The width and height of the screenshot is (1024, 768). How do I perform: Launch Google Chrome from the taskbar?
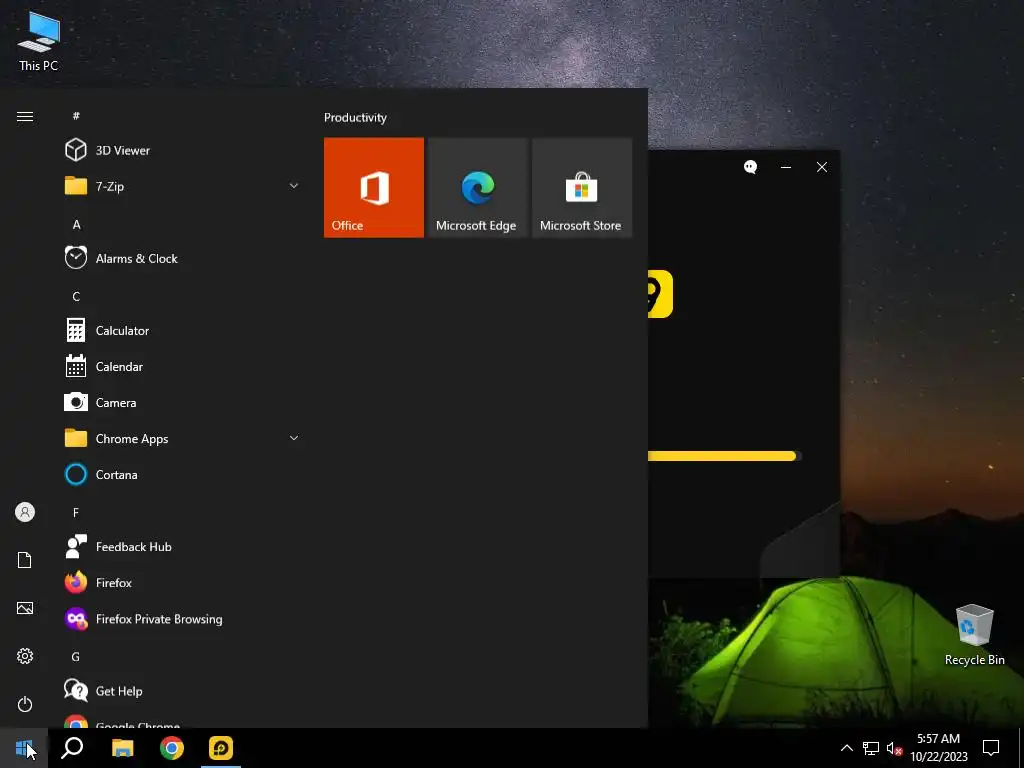[172, 748]
